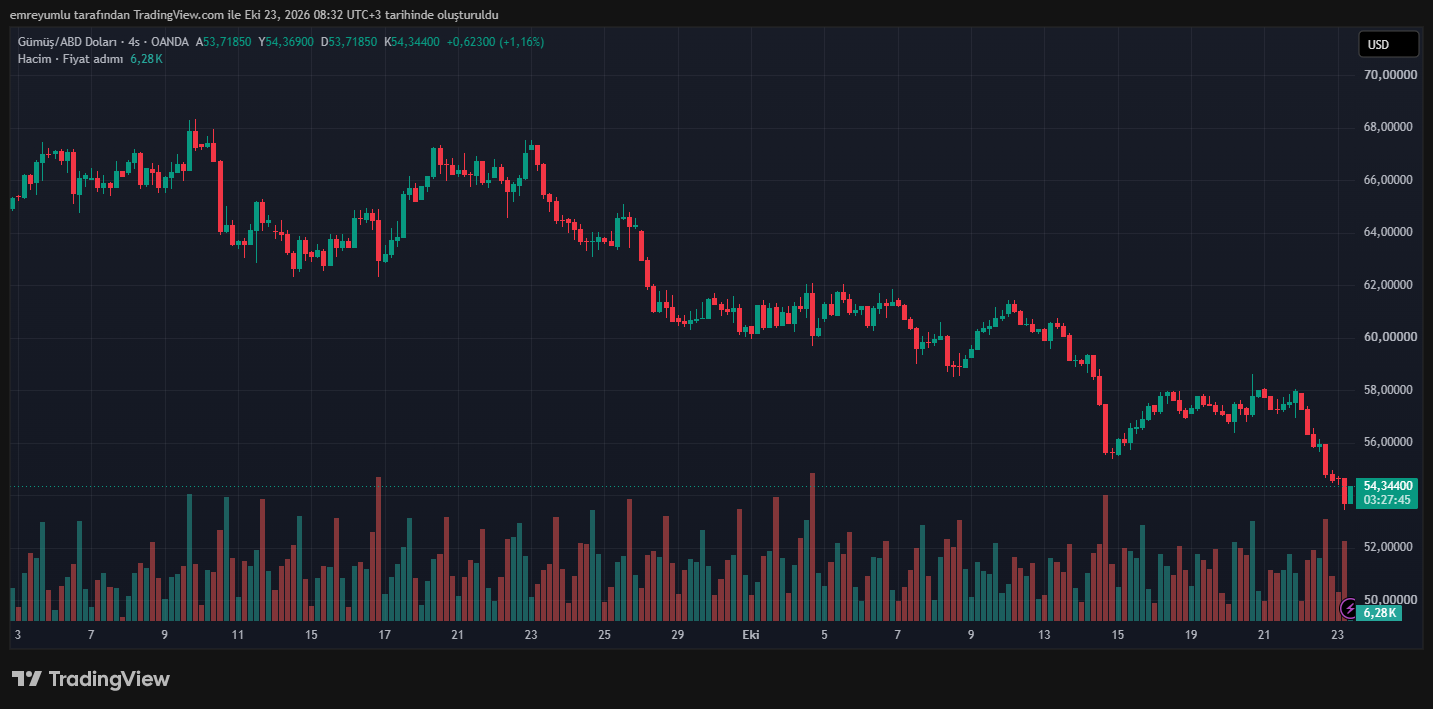Click the 60,00000 price axis label

tap(1391, 337)
